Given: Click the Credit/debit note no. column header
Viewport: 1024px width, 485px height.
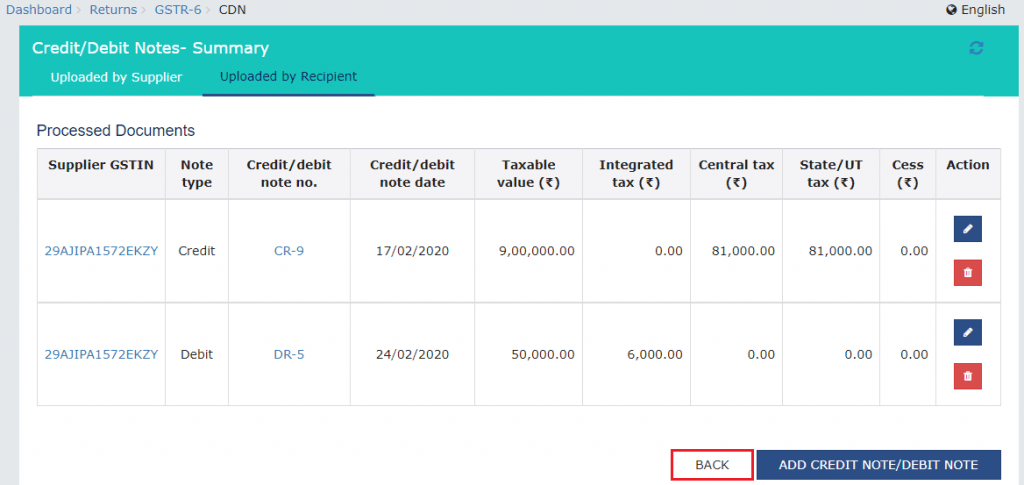Looking at the screenshot, I should pyautogui.click(x=289, y=174).
